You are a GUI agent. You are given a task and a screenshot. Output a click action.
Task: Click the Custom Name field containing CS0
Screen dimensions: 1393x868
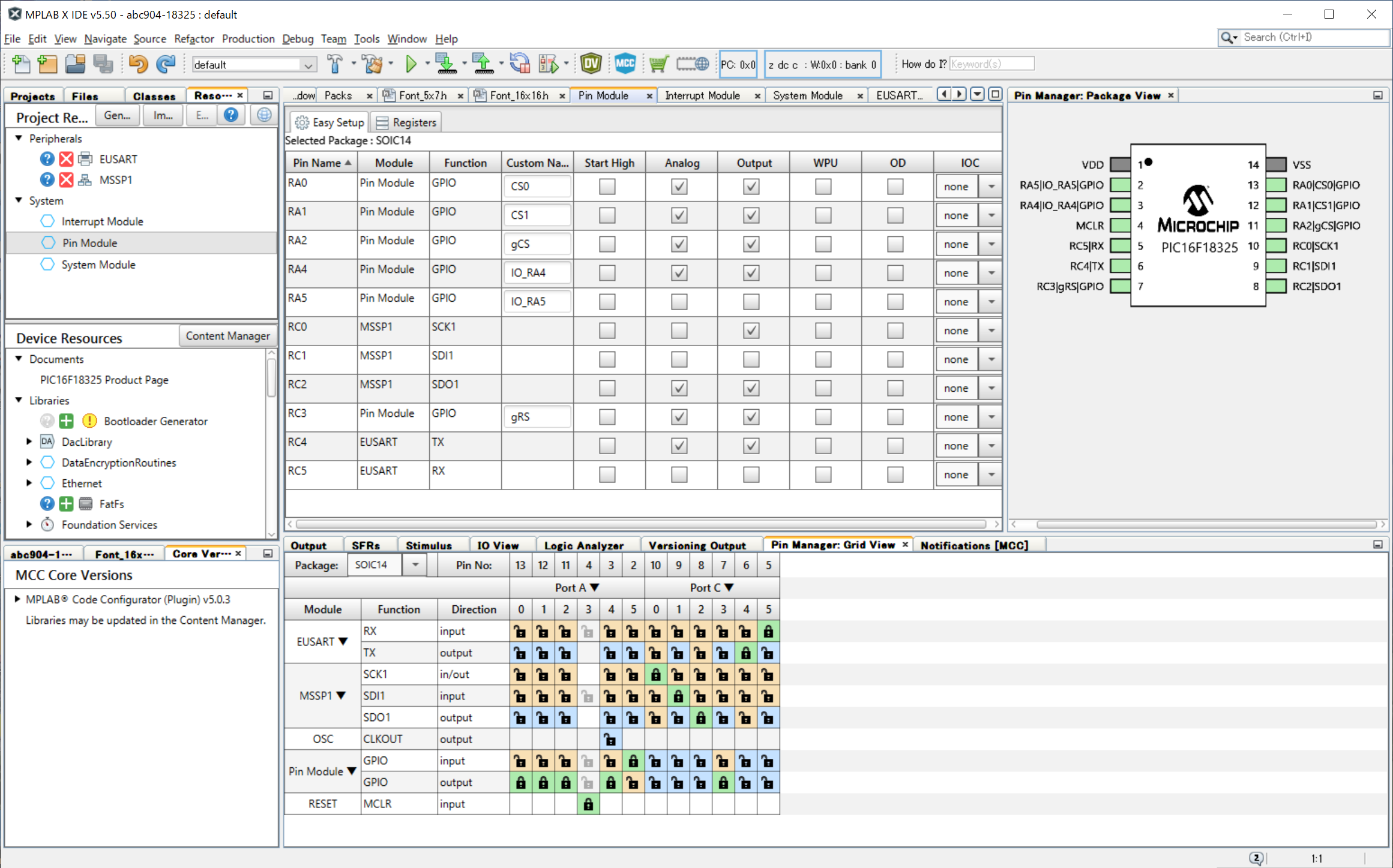coord(537,187)
